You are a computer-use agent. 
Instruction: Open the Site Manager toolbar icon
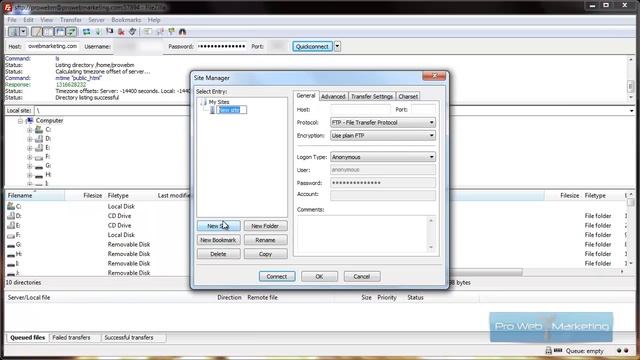(13, 31)
